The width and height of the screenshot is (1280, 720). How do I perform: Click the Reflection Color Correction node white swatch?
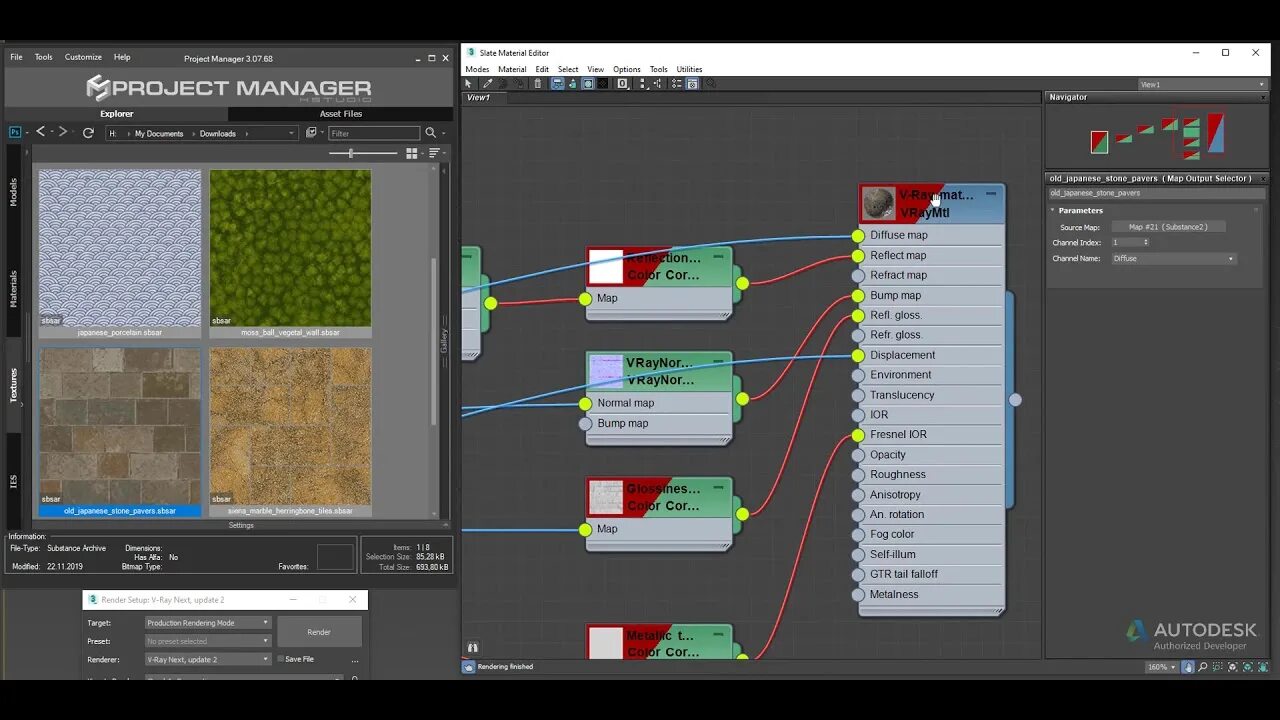606,267
